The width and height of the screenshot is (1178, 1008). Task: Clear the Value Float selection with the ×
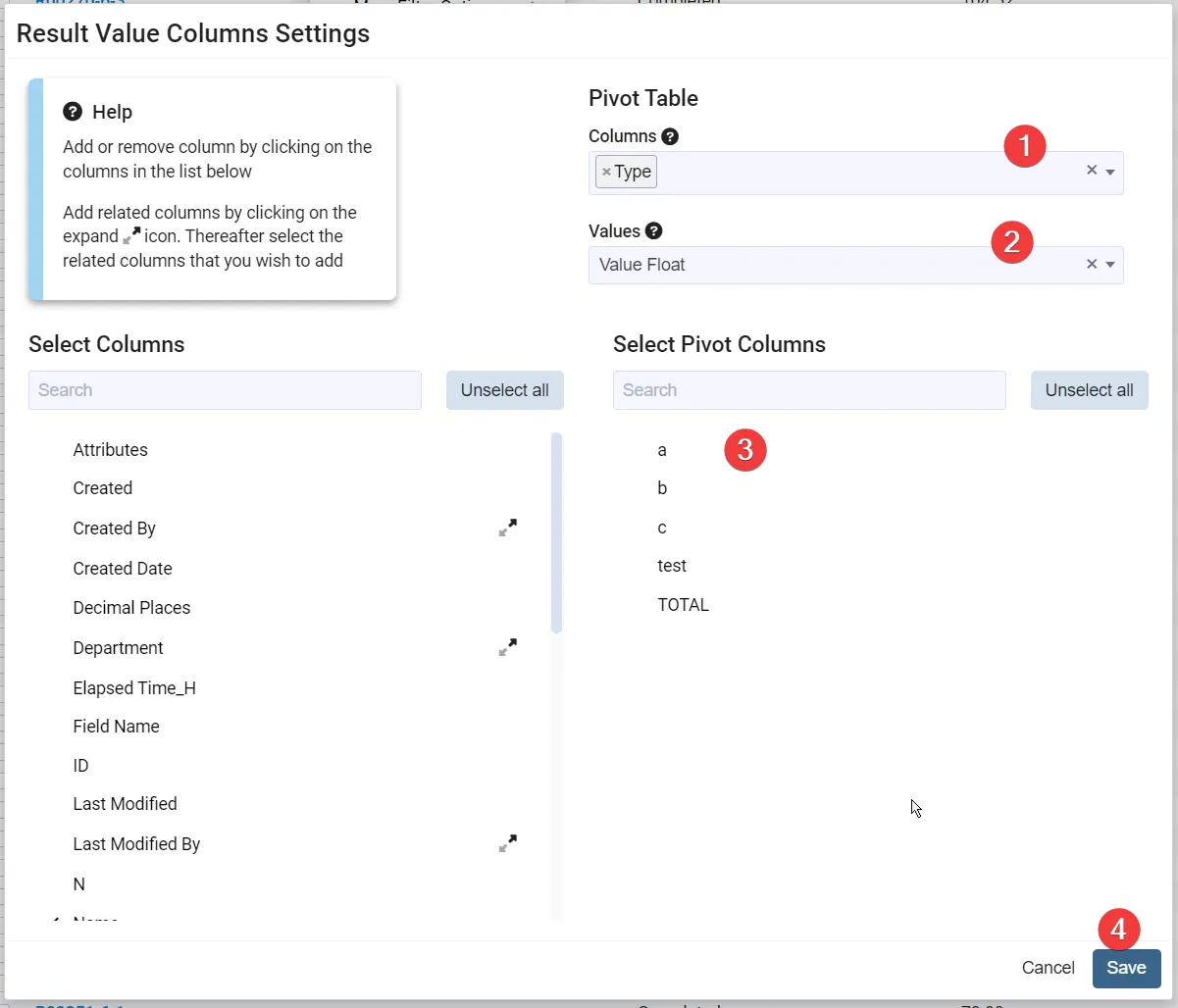(1091, 264)
